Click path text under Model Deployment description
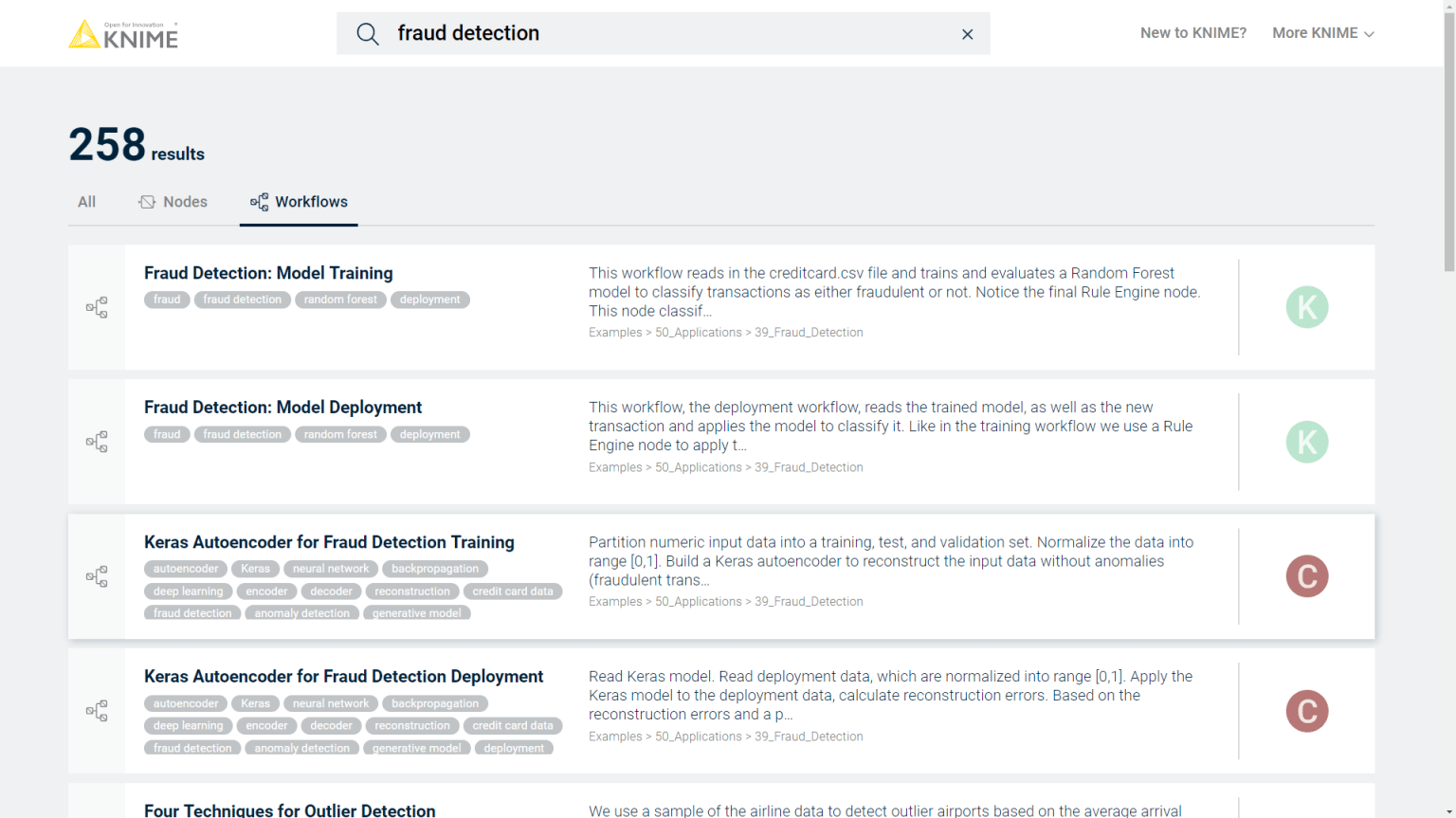Viewport: 1456px width, 818px height. coord(726,467)
